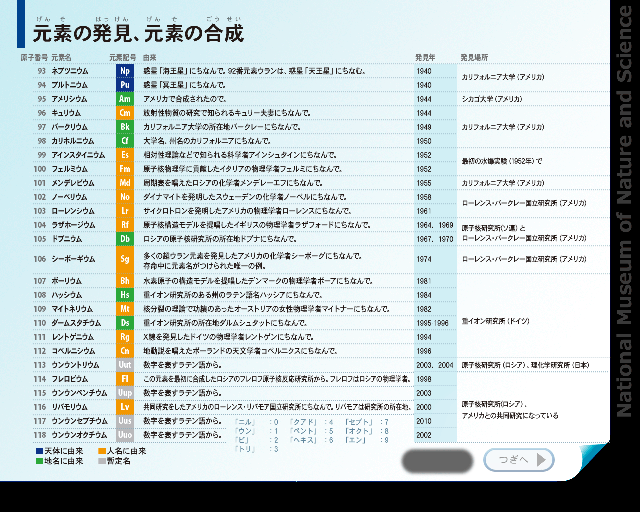Select the element name シーボーギウム
Viewport: 640px width, 512px height.
(x=73, y=259)
